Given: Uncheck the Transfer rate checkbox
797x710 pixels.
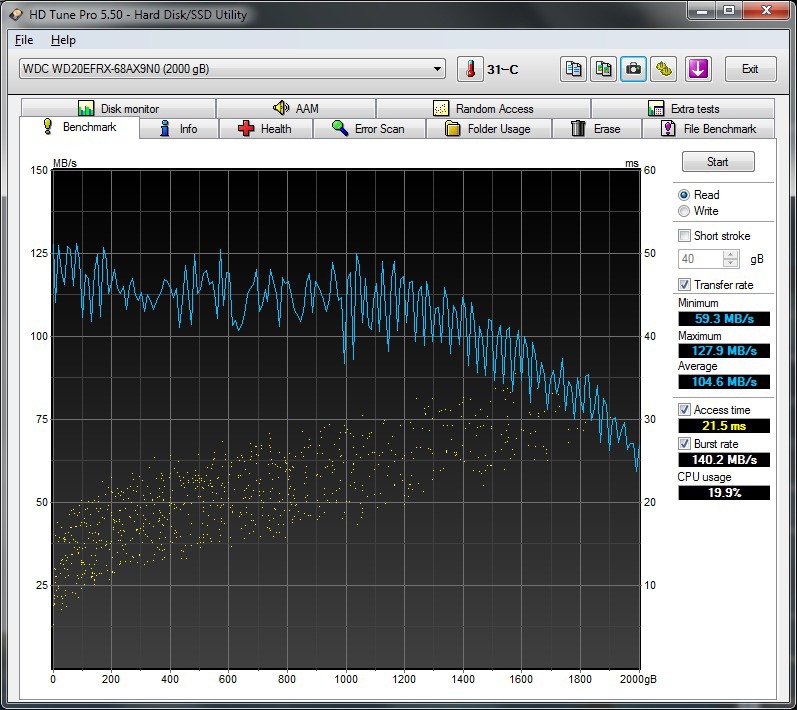Looking at the screenshot, I should click(x=684, y=285).
